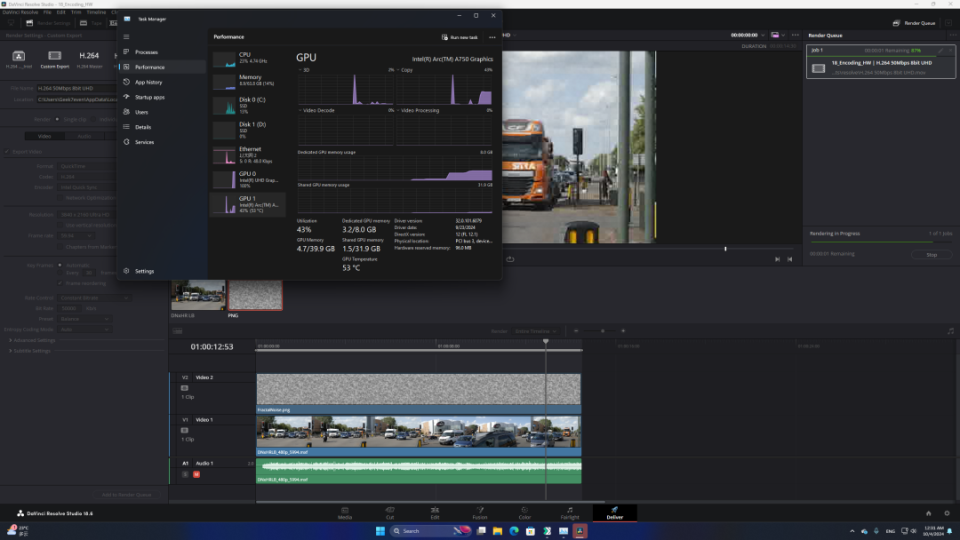960x540 pixels.
Task: Select Automatic key frames radio button
Action: click(60, 265)
